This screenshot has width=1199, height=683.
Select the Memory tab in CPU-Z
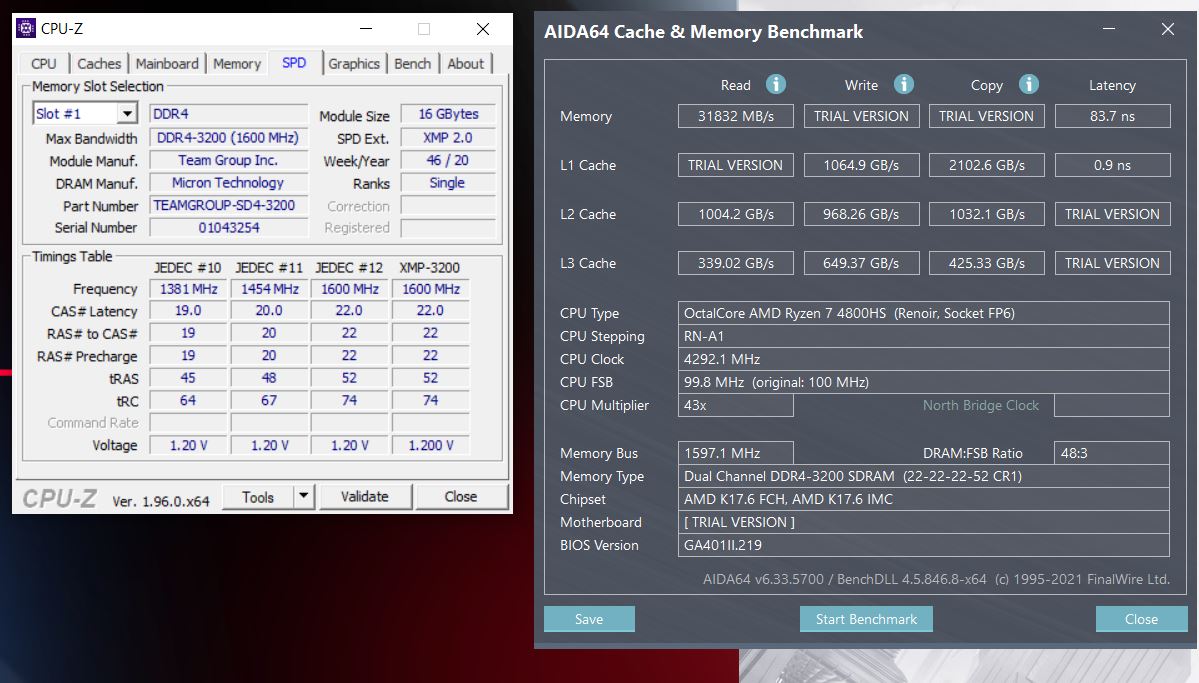(x=236, y=63)
